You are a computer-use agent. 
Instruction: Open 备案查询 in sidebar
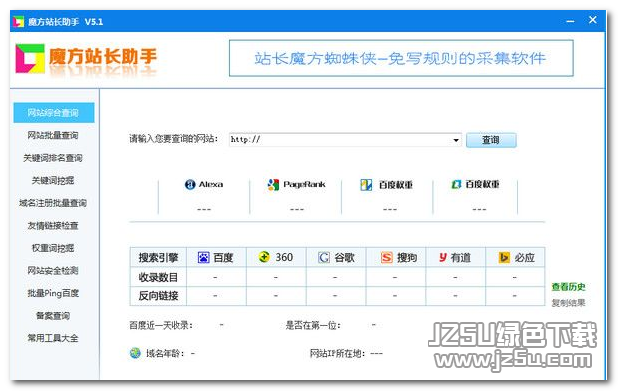53,315
